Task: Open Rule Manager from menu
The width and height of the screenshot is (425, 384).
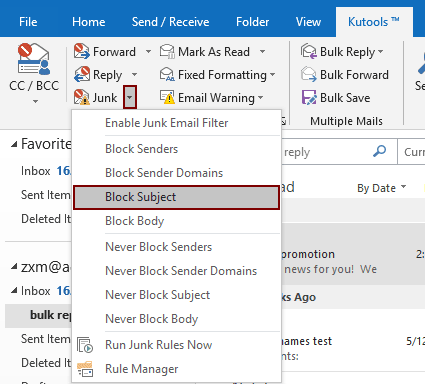Action: (177, 369)
